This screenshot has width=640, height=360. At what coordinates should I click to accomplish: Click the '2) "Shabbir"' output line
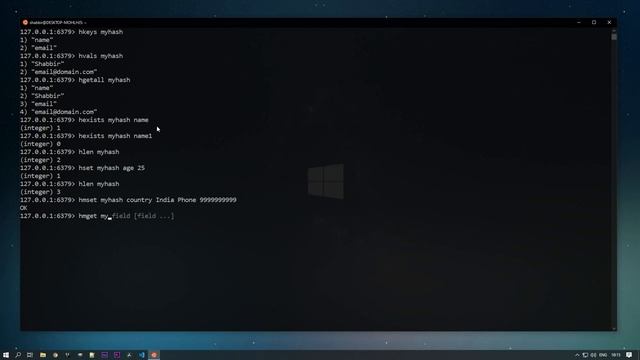[42, 96]
